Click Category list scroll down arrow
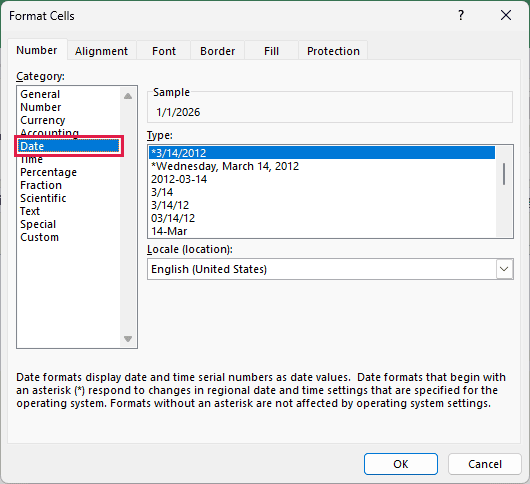 pos(128,339)
